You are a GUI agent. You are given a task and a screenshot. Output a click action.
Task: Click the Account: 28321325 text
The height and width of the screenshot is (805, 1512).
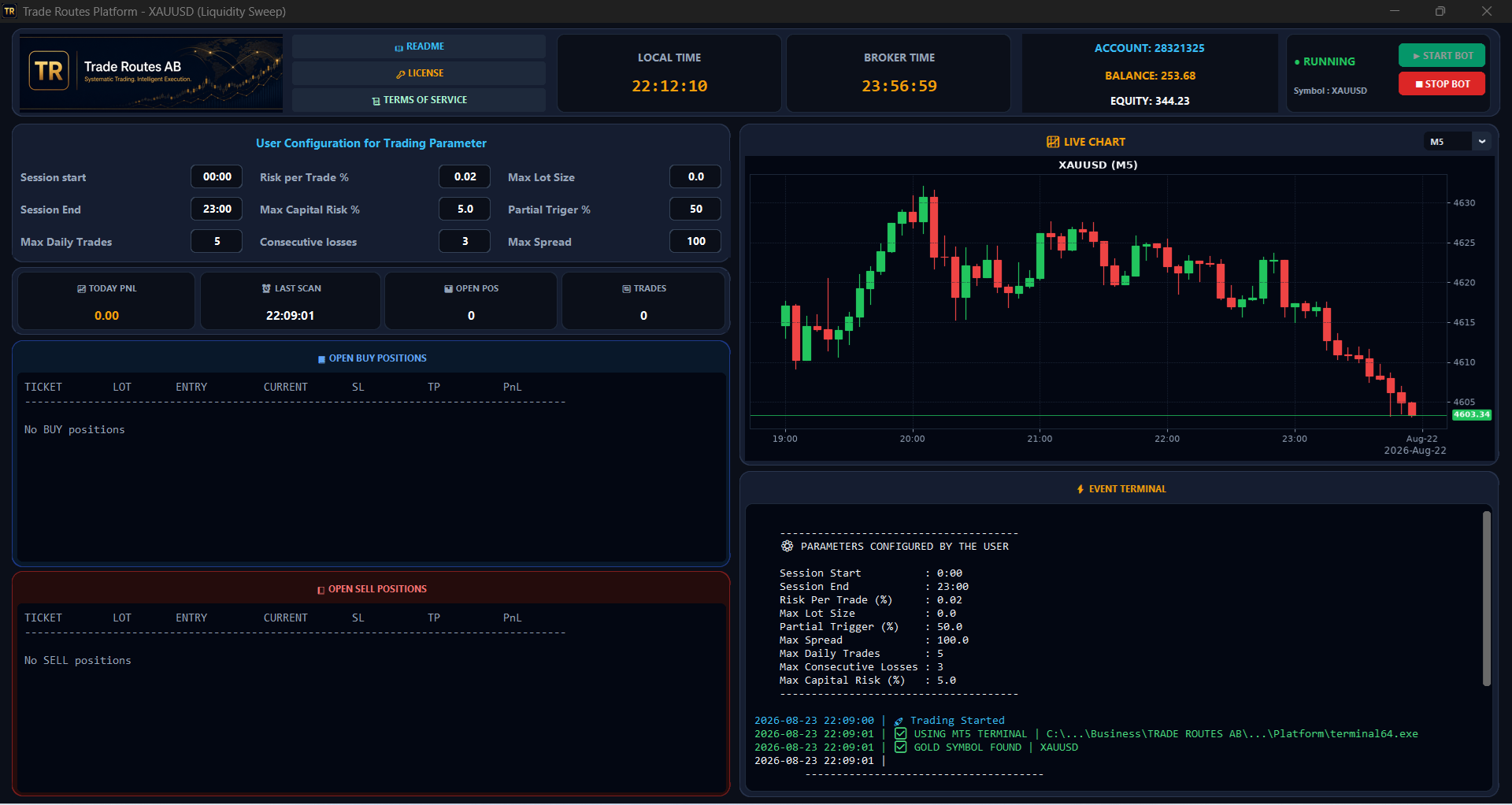click(1150, 48)
